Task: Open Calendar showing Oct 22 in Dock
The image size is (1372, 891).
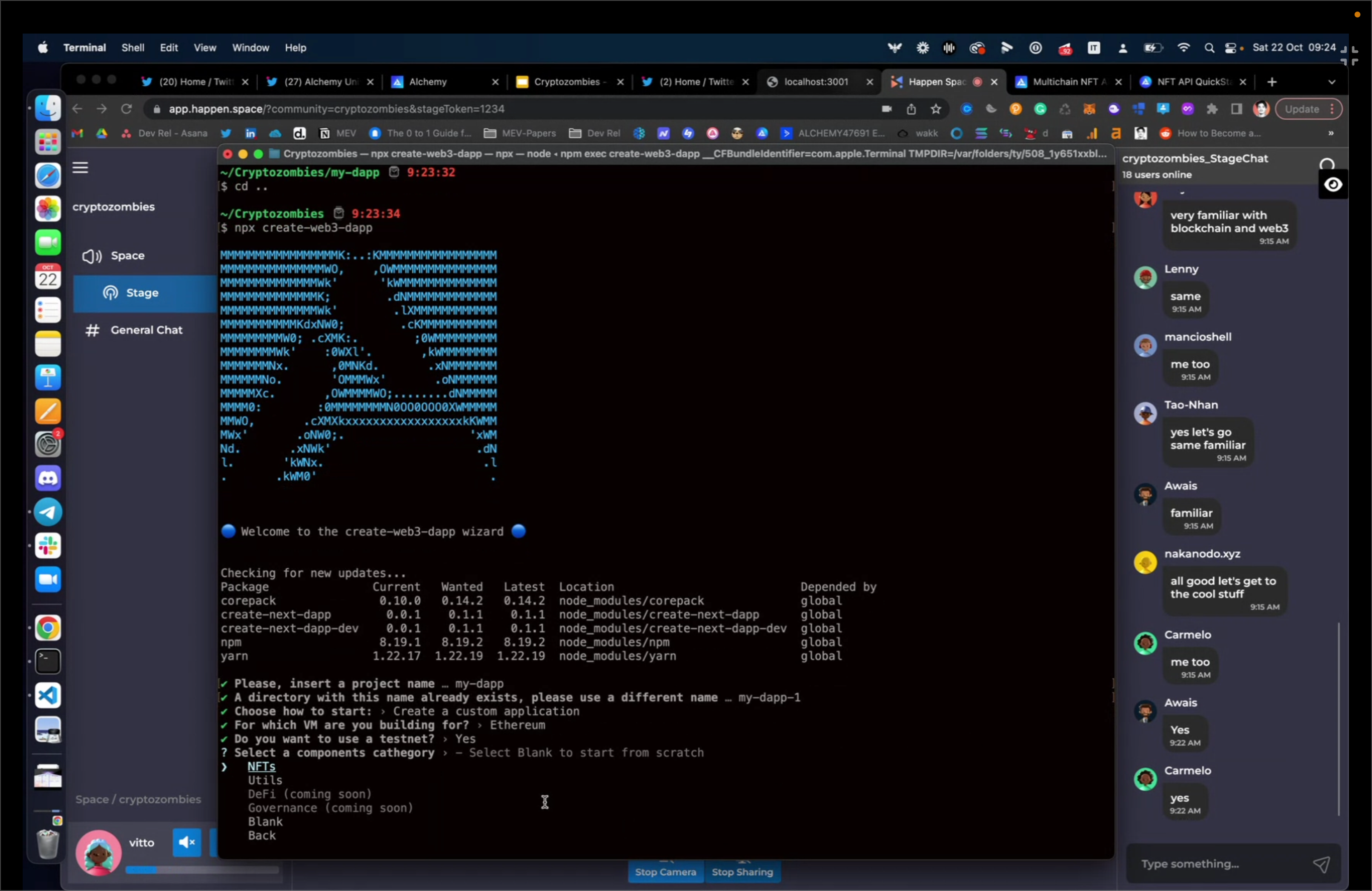Action: pyautogui.click(x=48, y=277)
